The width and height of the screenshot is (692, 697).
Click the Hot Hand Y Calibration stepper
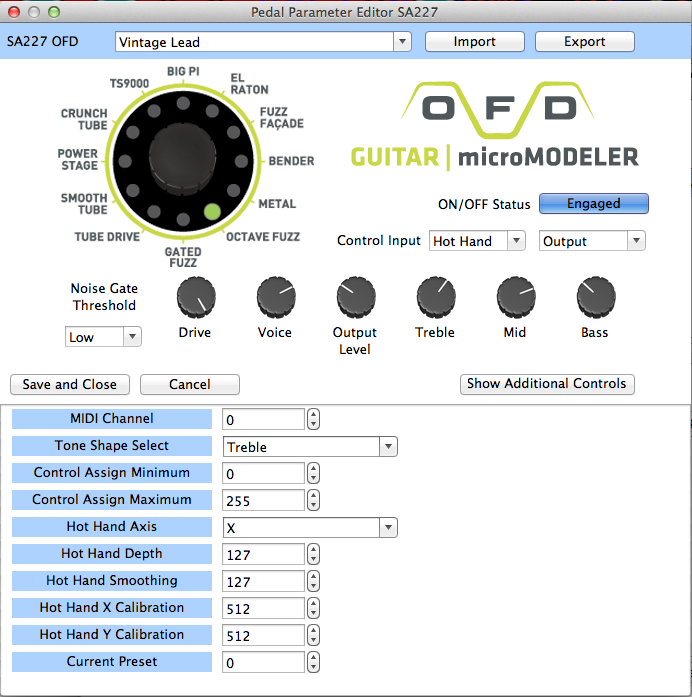click(313, 635)
